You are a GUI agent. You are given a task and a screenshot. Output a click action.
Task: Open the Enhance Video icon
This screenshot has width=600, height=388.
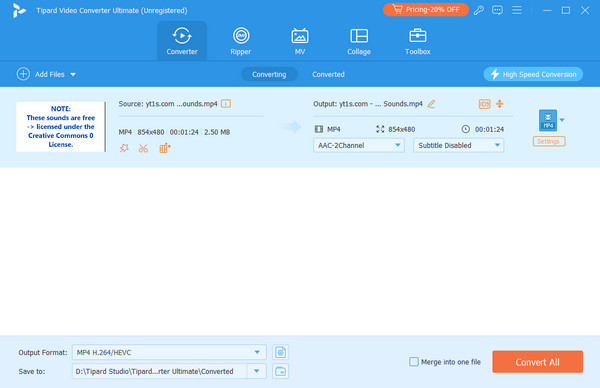pyautogui.click(x=165, y=148)
